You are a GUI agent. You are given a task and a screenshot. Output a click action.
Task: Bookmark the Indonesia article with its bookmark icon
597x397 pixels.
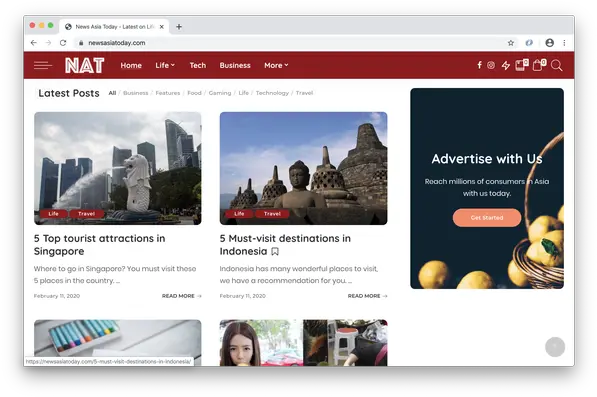tap(275, 251)
